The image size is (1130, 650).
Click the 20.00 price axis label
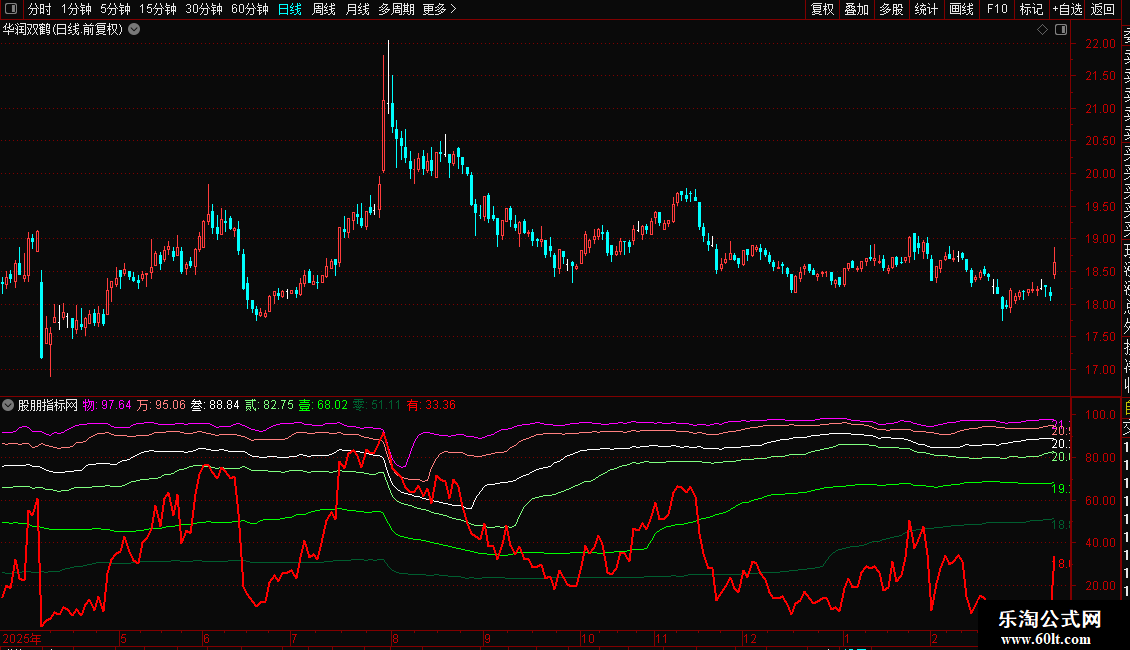1100,174
